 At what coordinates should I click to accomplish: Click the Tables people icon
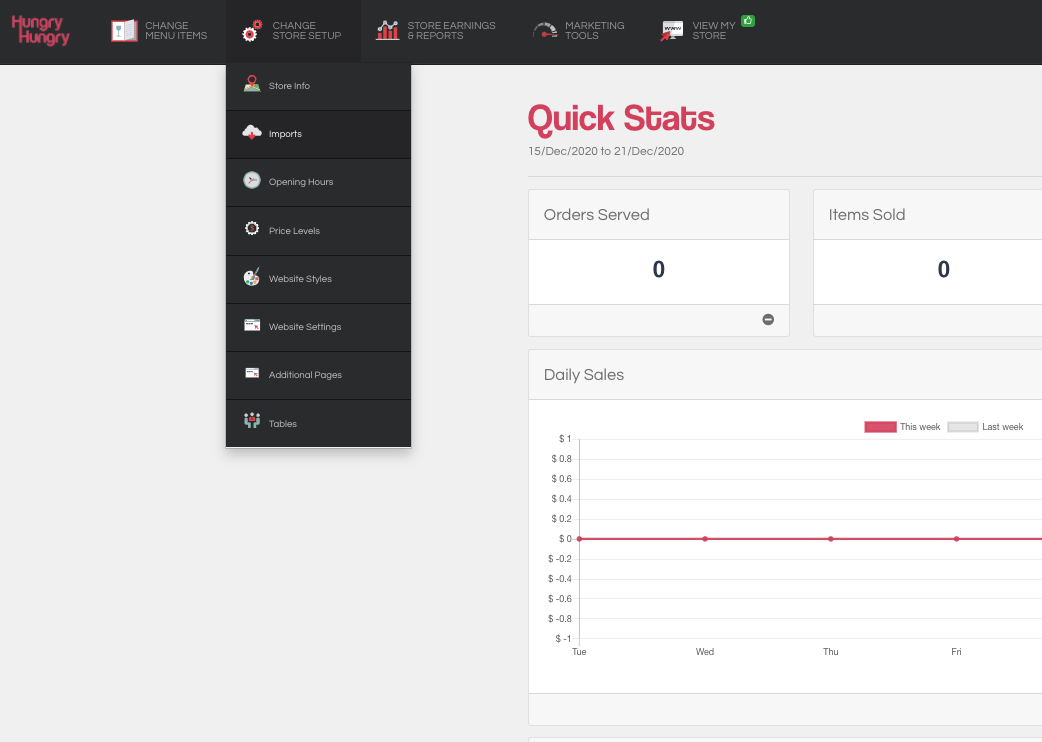[x=252, y=420]
